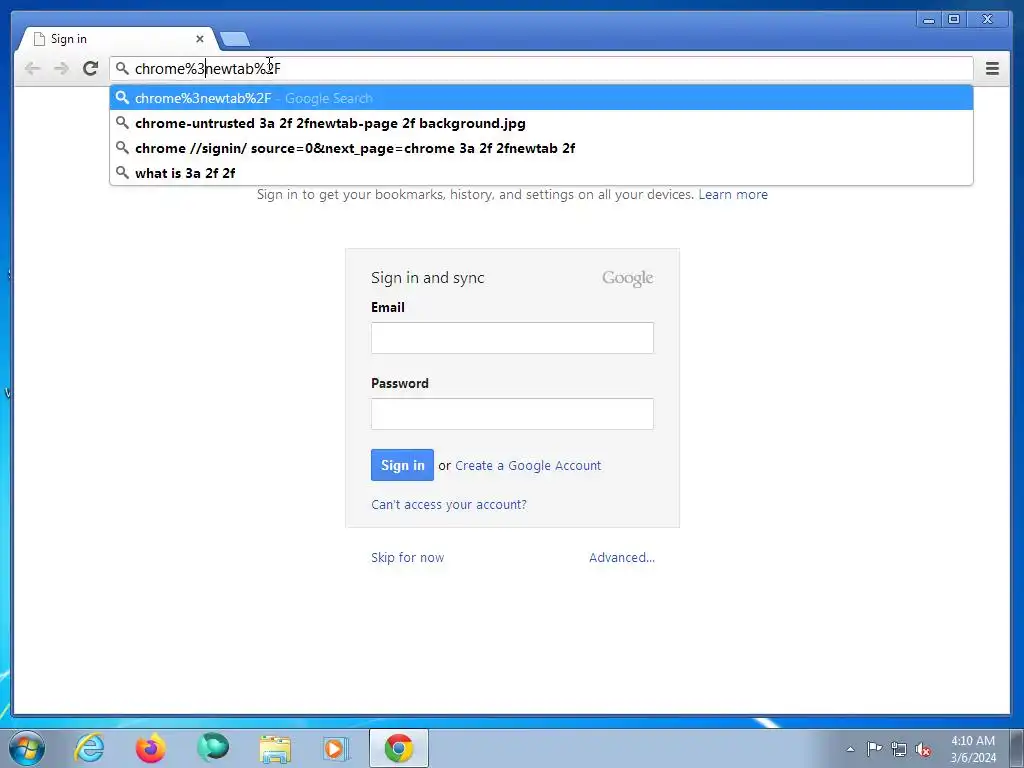Click the Google logo in the sign-in box
Image resolution: width=1024 pixels, height=768 pixels.
pos(628,278)
